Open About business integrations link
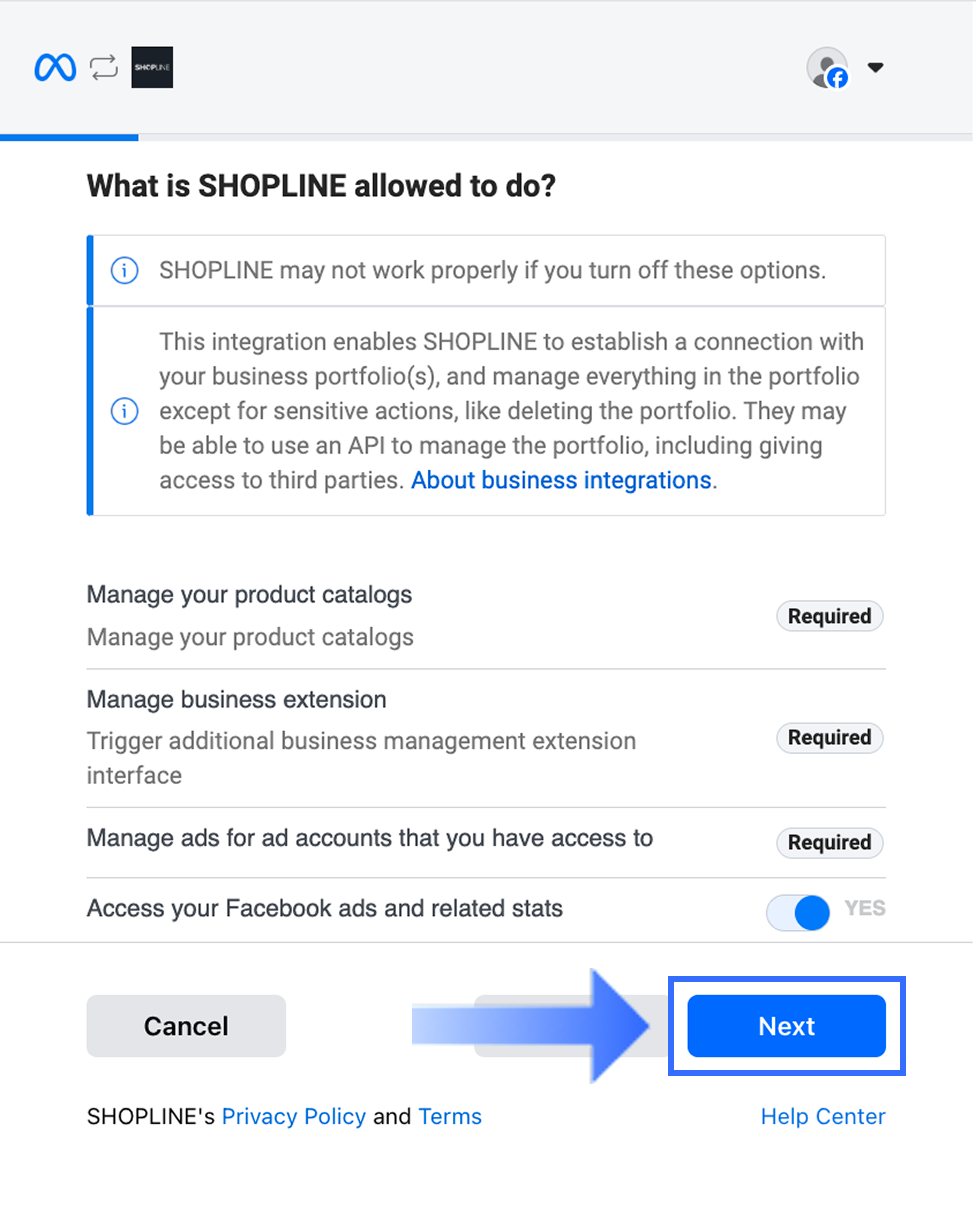 [x=561, y=480]
